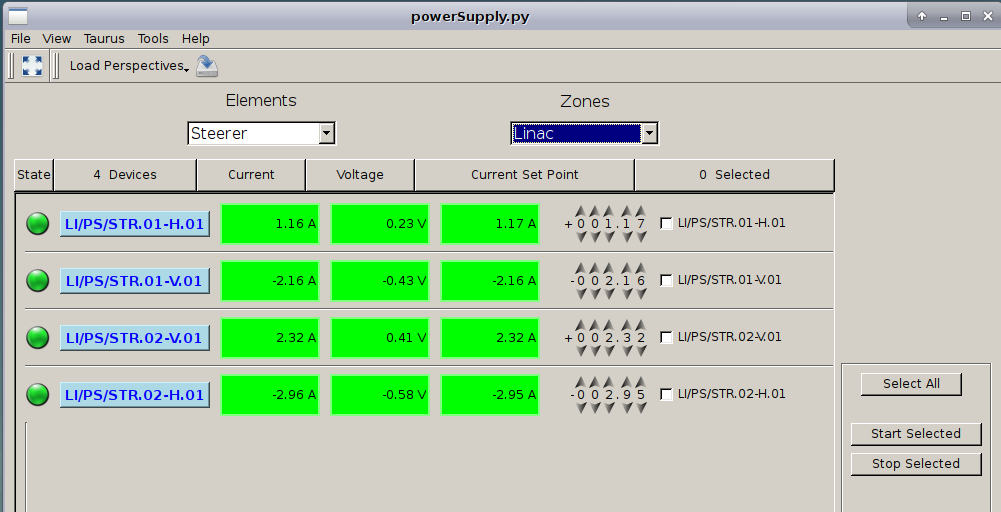The height and width of the screenshot is (512, 1001).
Task: Click green state LED of LI/PS/STR.02-H.01
Action: coord(38,395)
